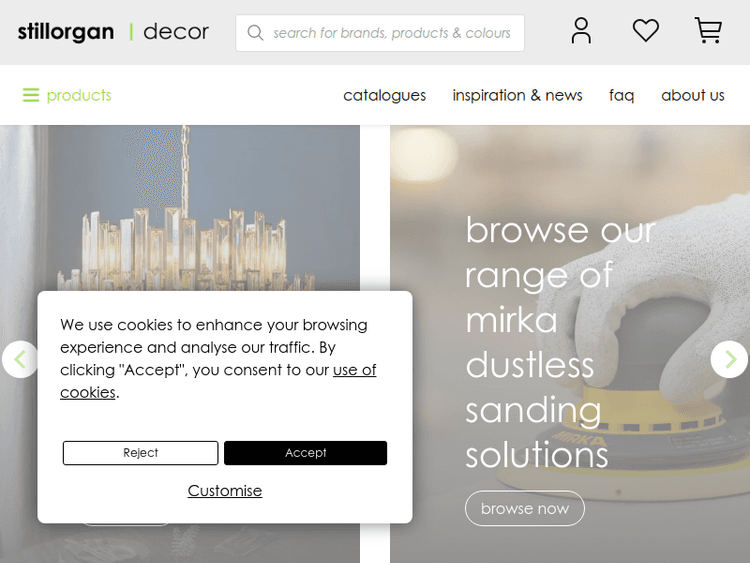
Task: Click the stillorgan decor logo
Action: [x=113, y=32]
